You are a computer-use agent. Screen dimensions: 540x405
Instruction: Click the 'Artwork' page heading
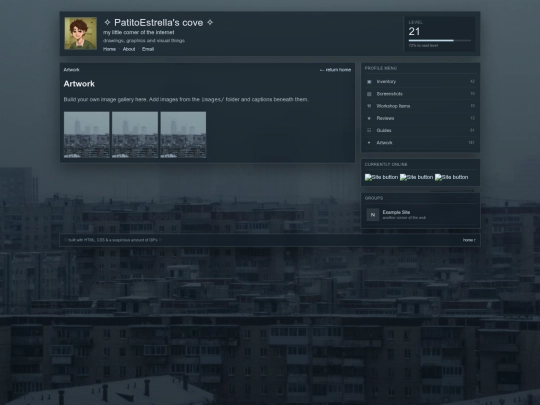pos(79,84)
